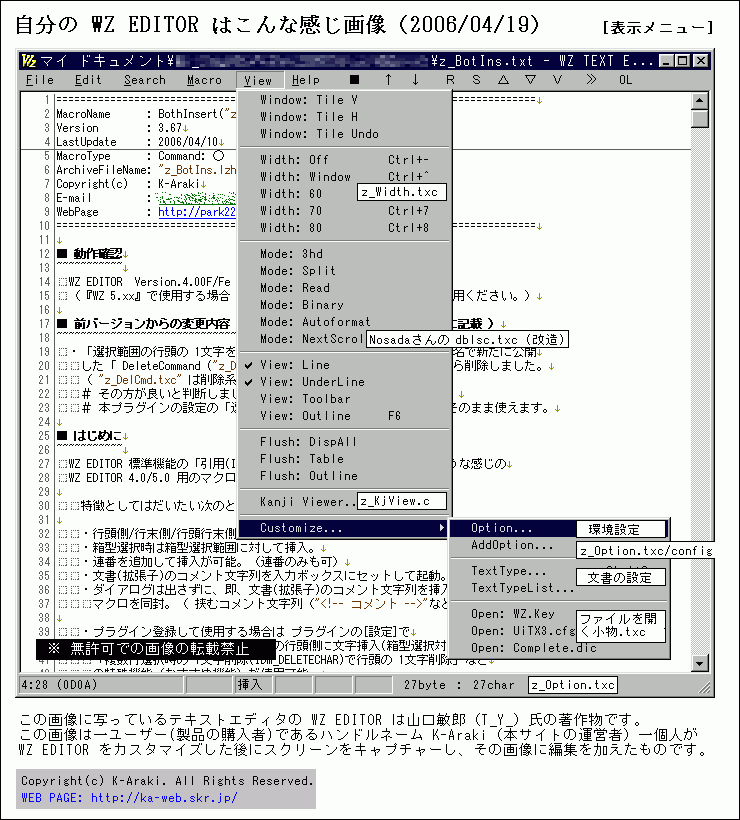Image resolution: width=740 pixels, height=820 pixels.
Task: Click the WZ application icon in title bar
Action: point(29,61)
